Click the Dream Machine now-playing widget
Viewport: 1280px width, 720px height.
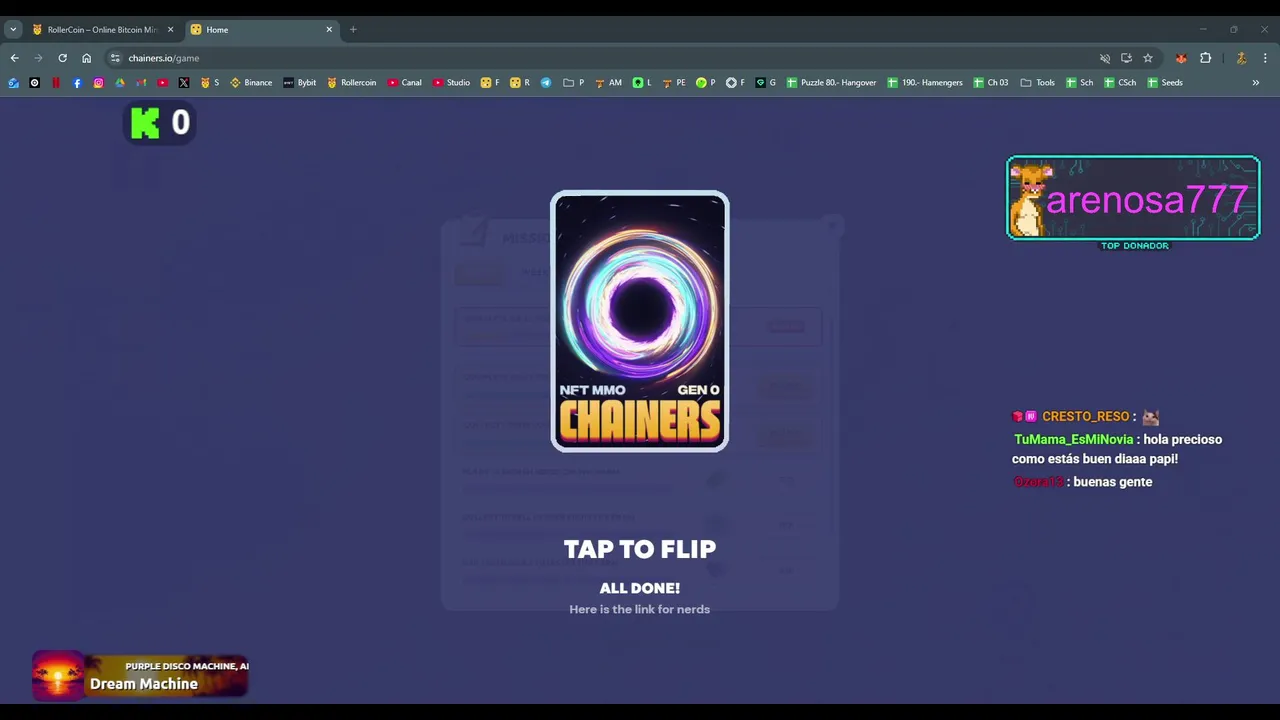[140, 675]
